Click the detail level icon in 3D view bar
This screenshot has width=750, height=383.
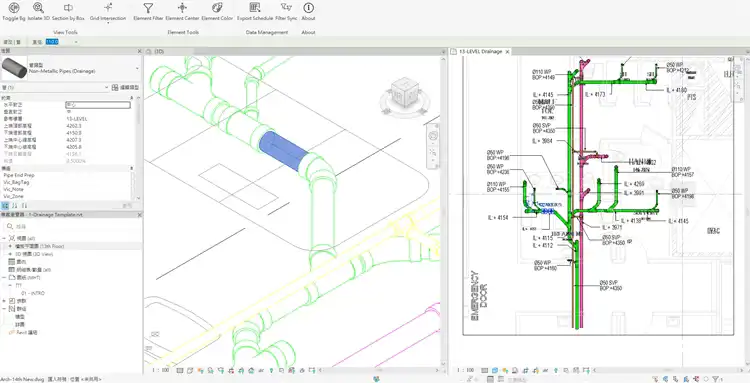pyautogui.click(x=180, y=370)
